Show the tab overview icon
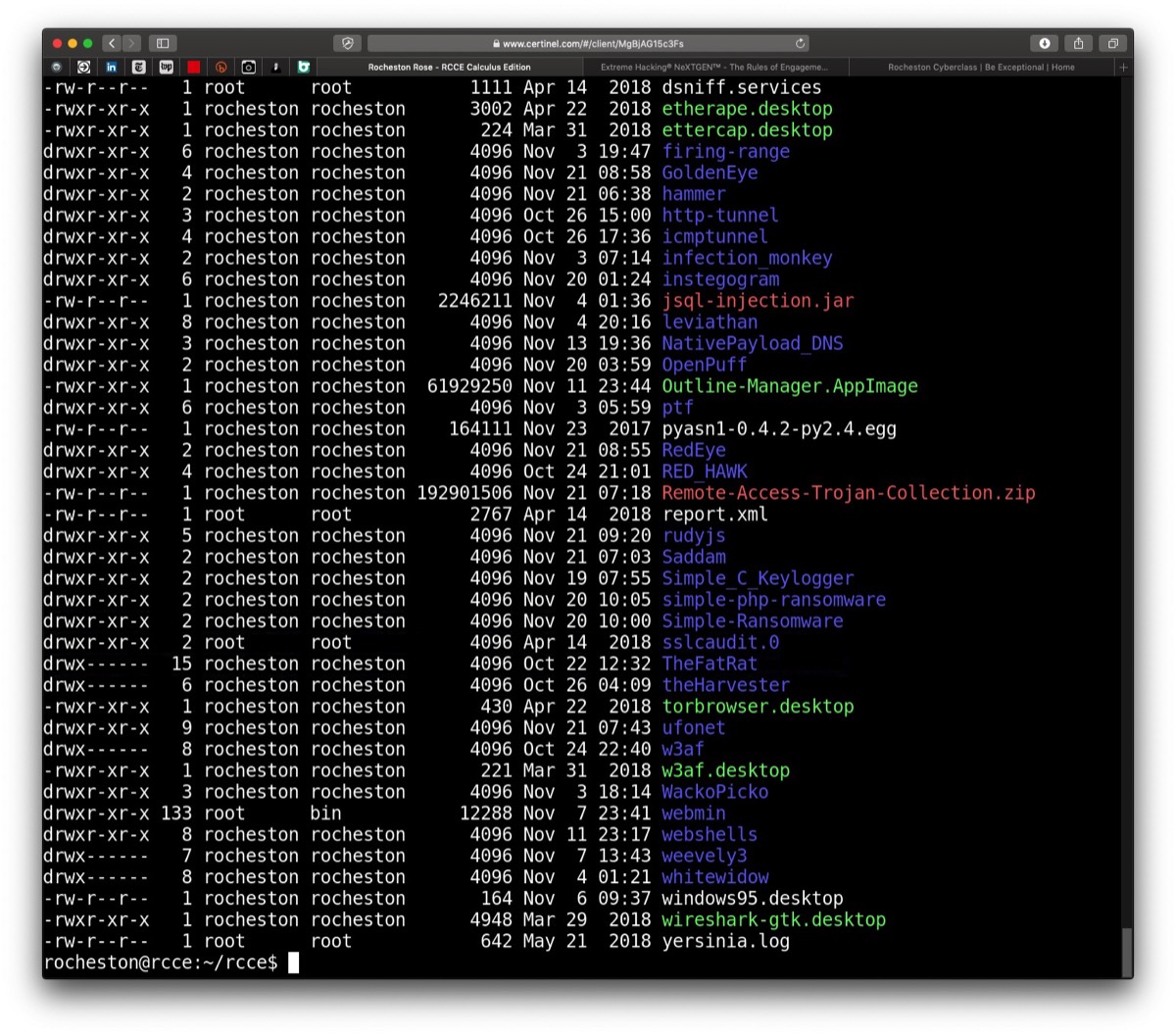Screen dimensions: 1176x1035 [1112, 43]
